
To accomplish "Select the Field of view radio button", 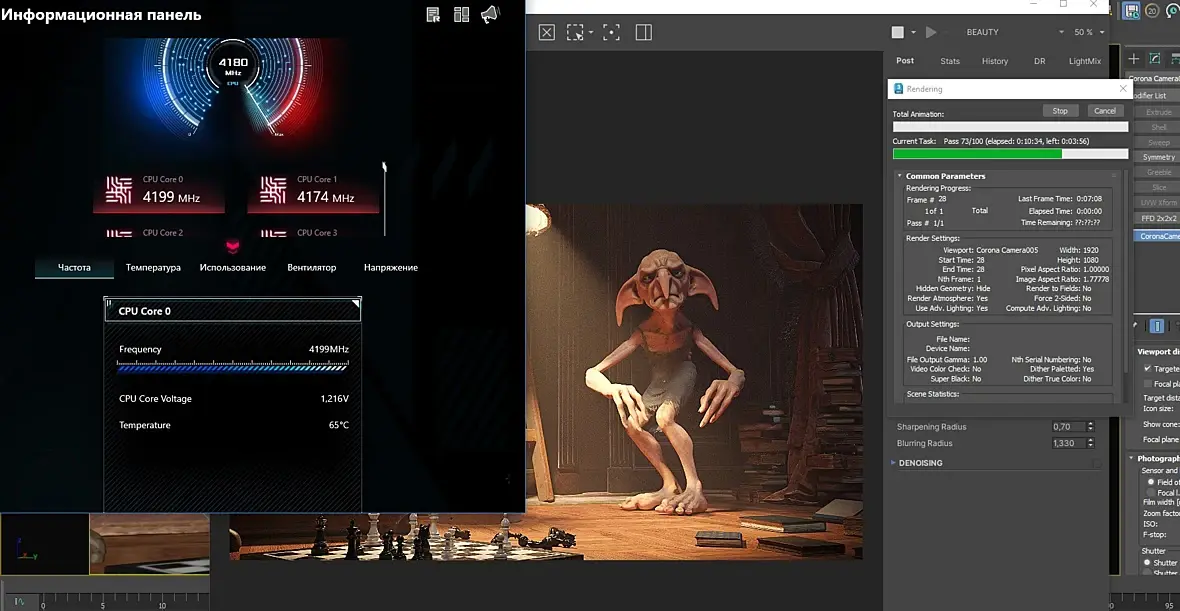I will coord(1151,482).
